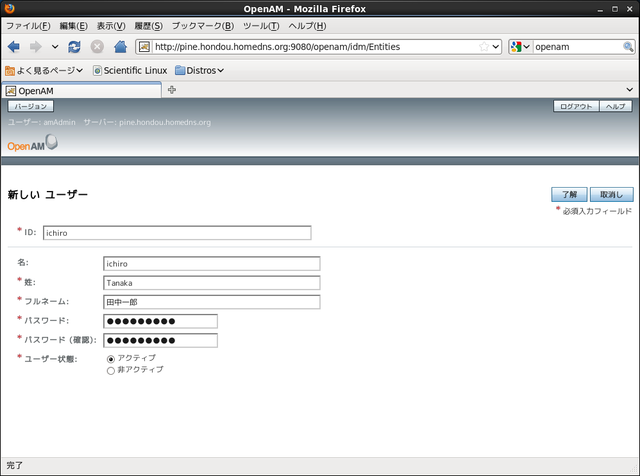Click the 了解 button

click(568, 194)
